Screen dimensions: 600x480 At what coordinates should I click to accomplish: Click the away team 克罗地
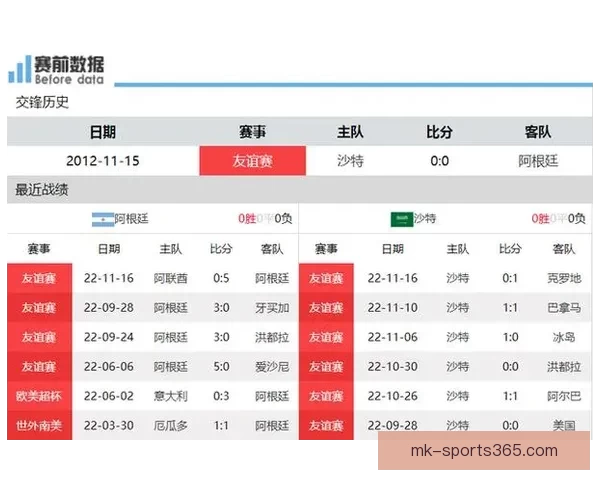click(x=564, y=278)
